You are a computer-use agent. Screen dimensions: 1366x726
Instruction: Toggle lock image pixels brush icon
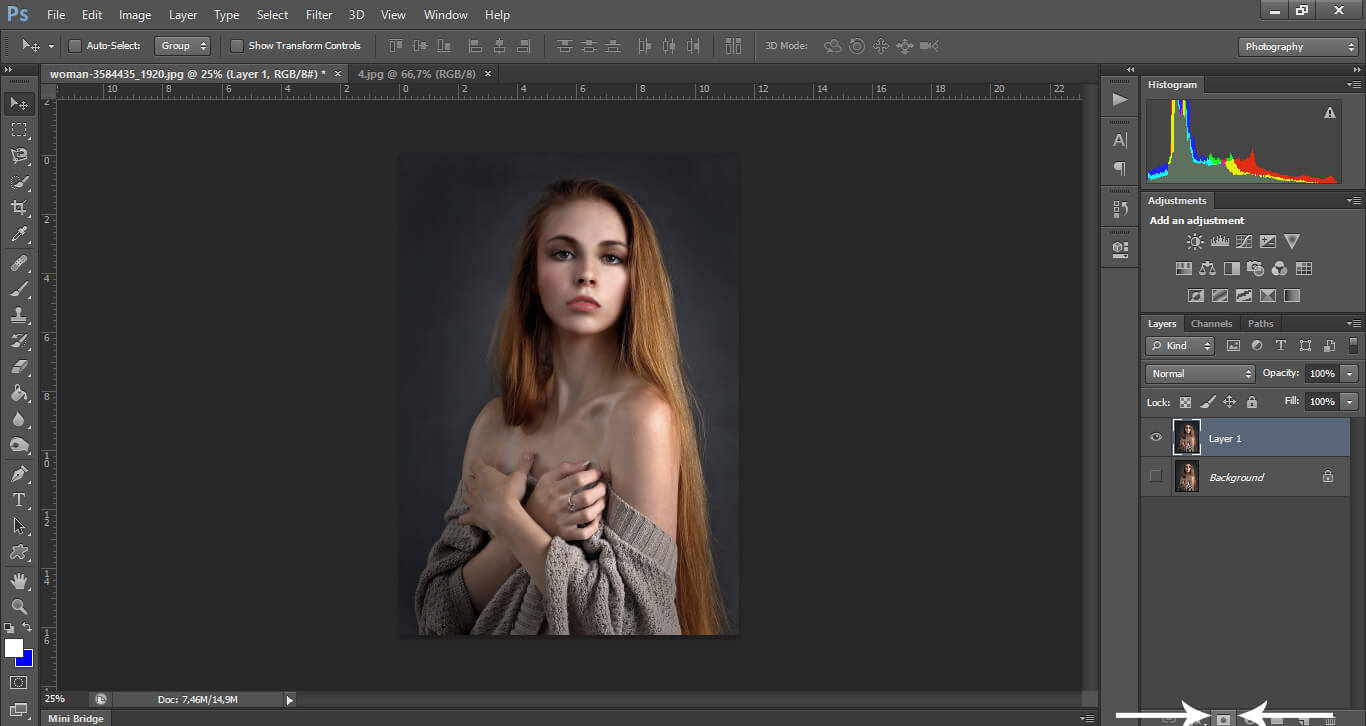click(x=1207, y=402)
